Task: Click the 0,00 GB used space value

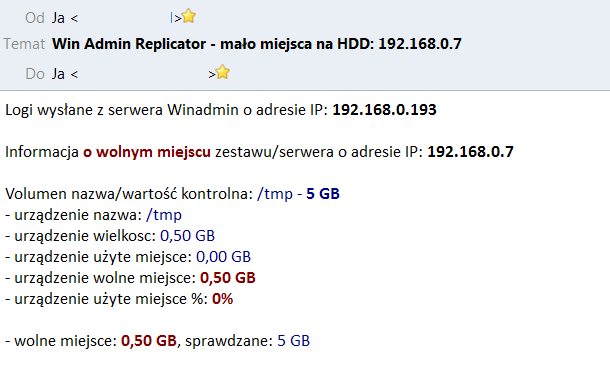Action: tap(223, 257)
